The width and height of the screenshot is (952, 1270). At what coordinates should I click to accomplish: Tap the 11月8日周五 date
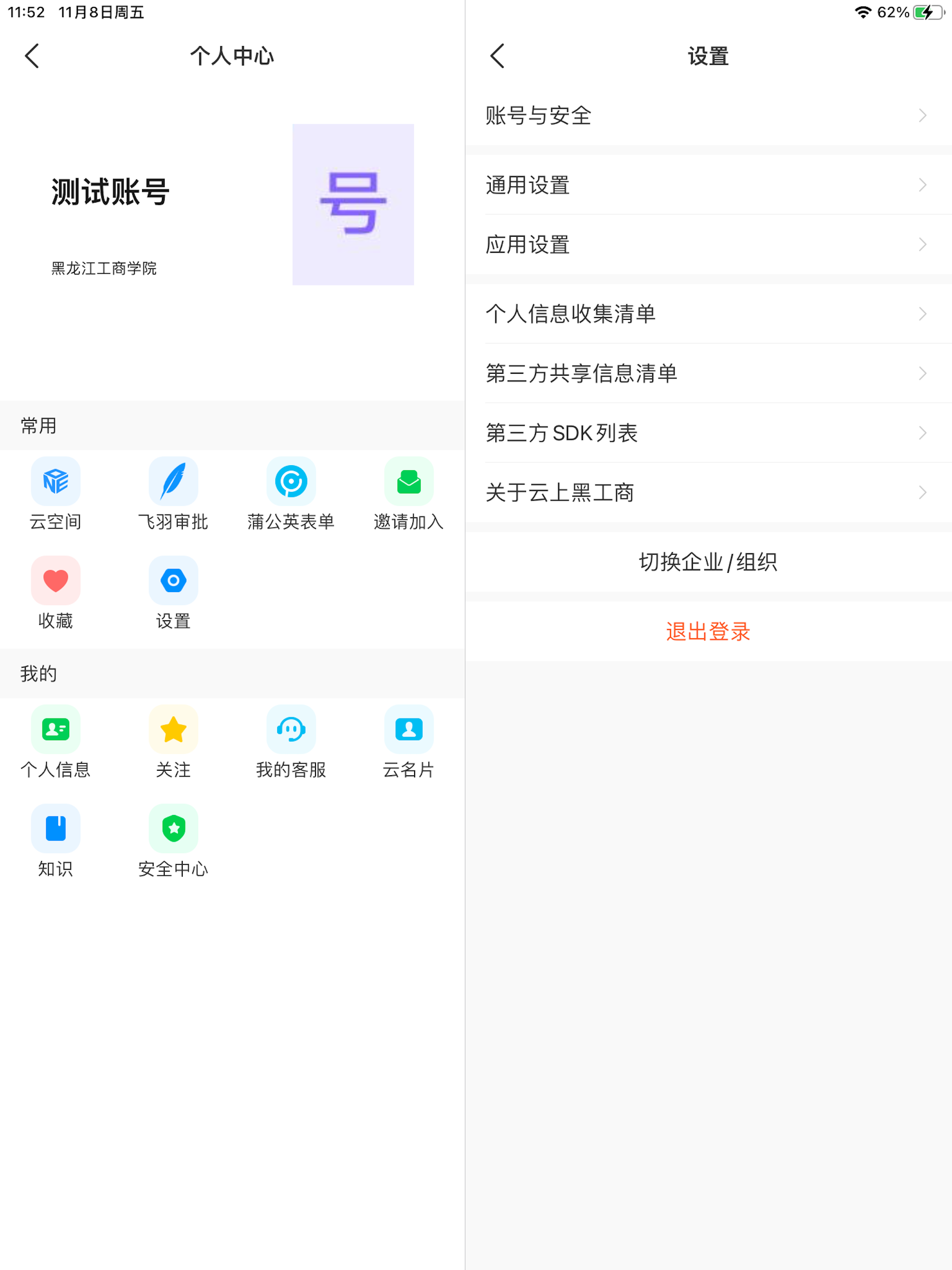pyautogui.click(x=101, y=12)
